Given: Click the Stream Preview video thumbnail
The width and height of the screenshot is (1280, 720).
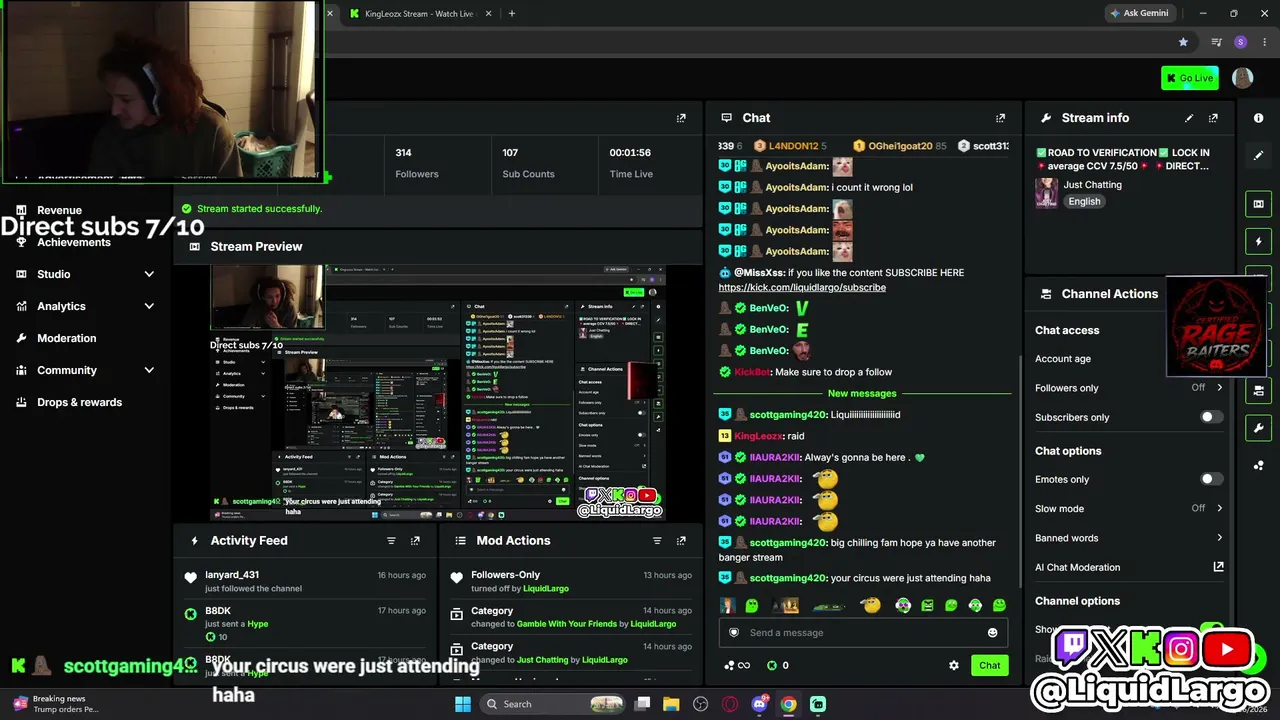Looking at the screenshot, I should pos(437,393).
